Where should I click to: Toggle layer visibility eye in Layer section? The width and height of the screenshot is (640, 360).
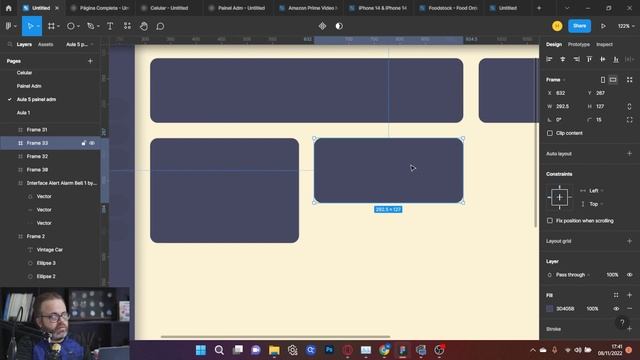coord(630,275)
